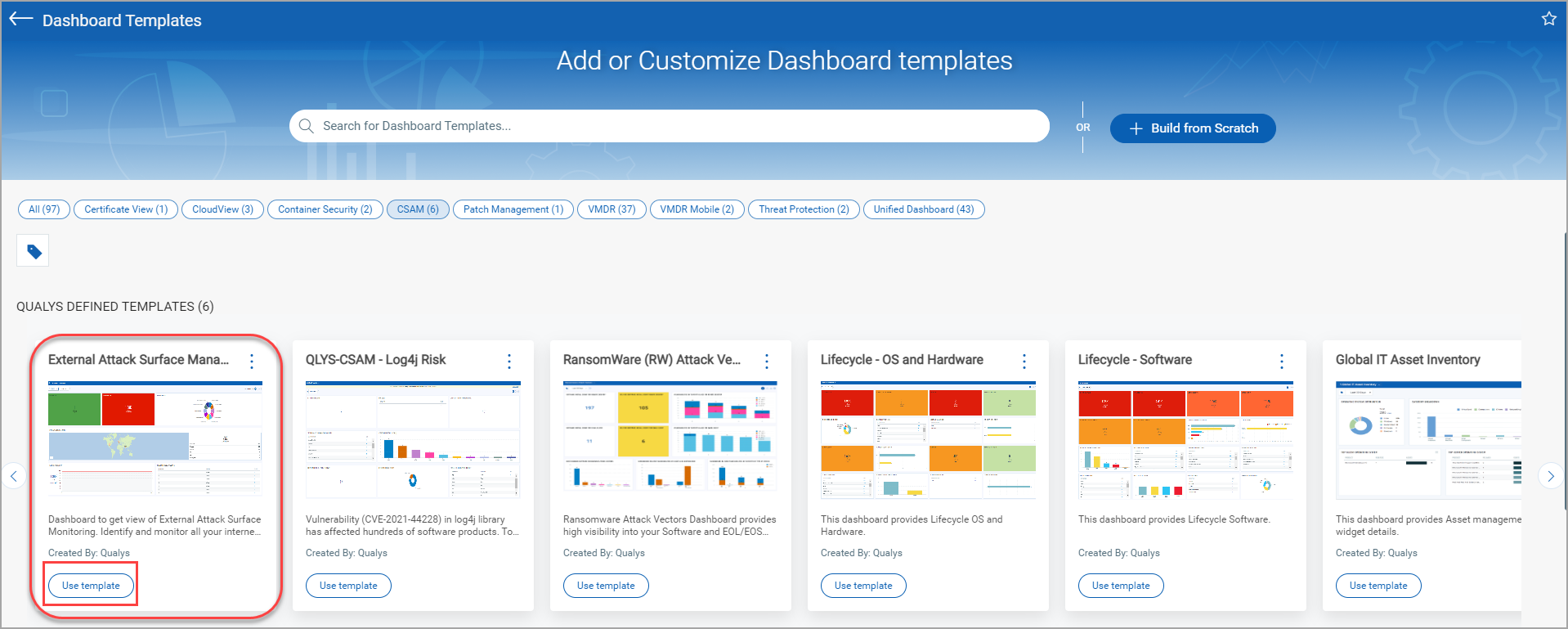Viewport: 1568px width, 629px height.
Task: Use template for Lifecycle - Software
Action: 1121,586
